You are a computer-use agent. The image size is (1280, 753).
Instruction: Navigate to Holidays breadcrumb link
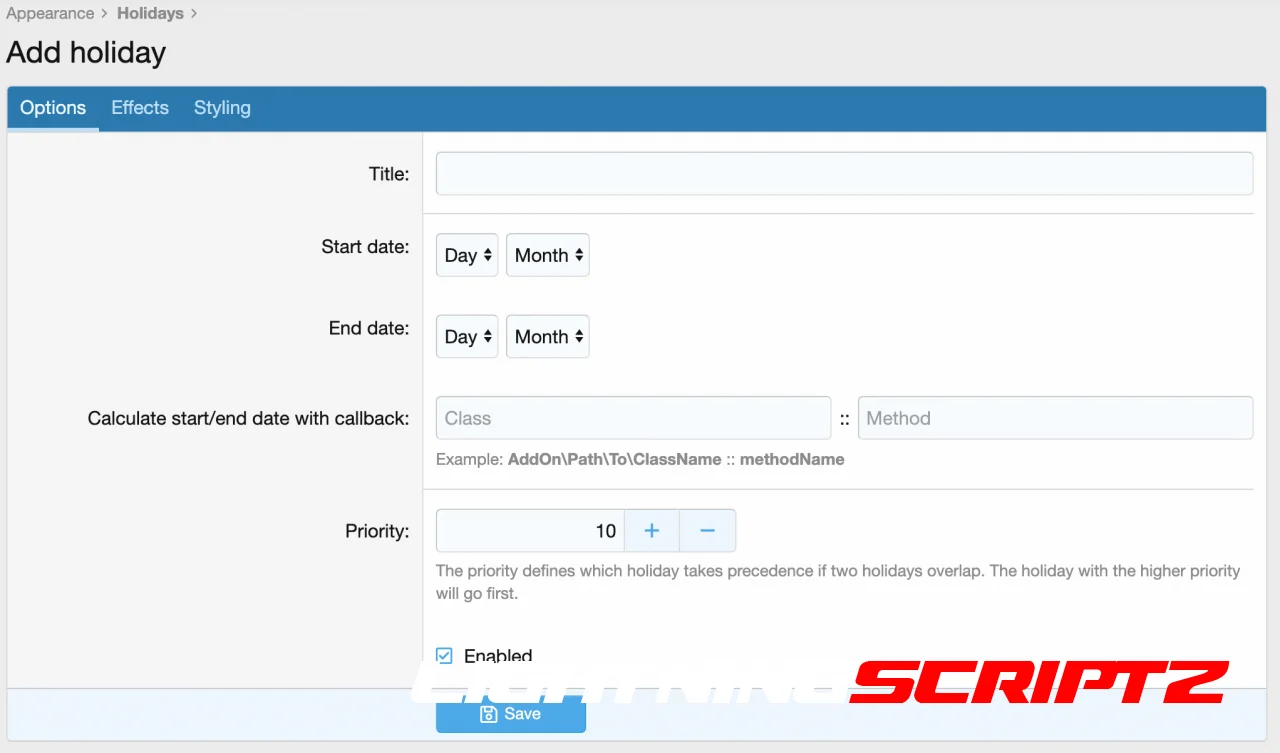[150, 14]
